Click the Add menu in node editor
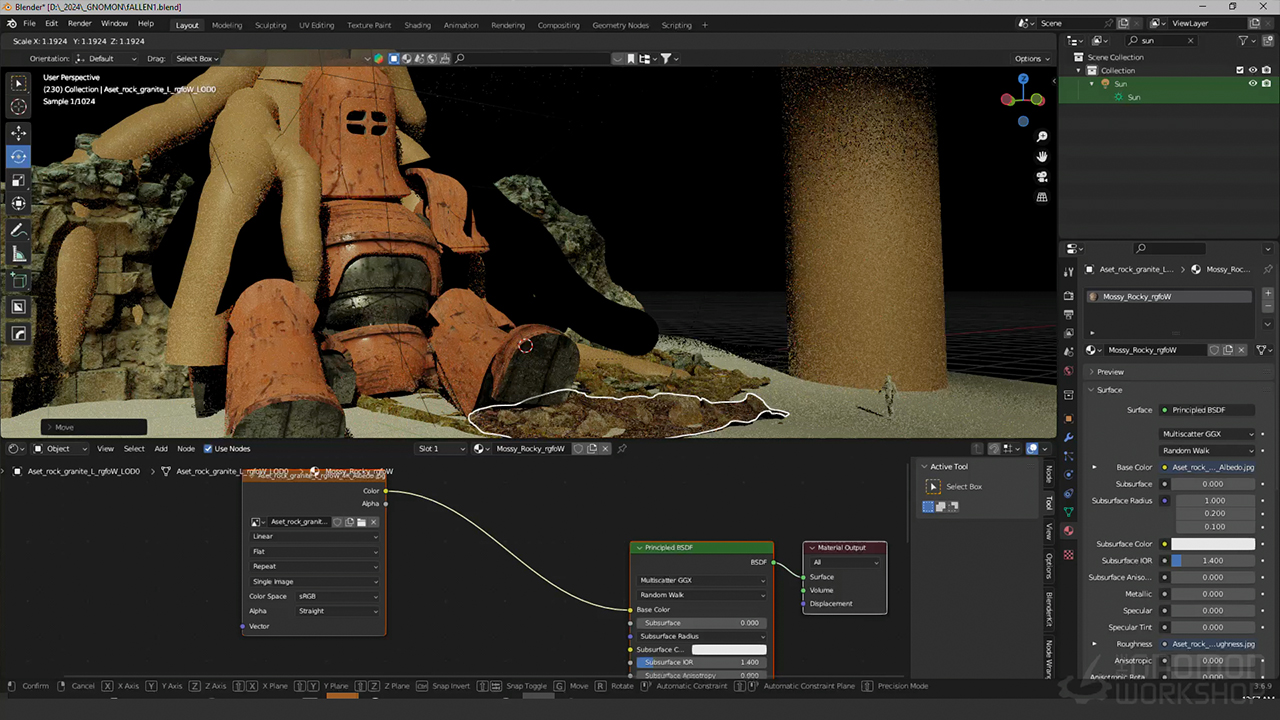This screenshot has height=720, width=1280. coord(160,449)
